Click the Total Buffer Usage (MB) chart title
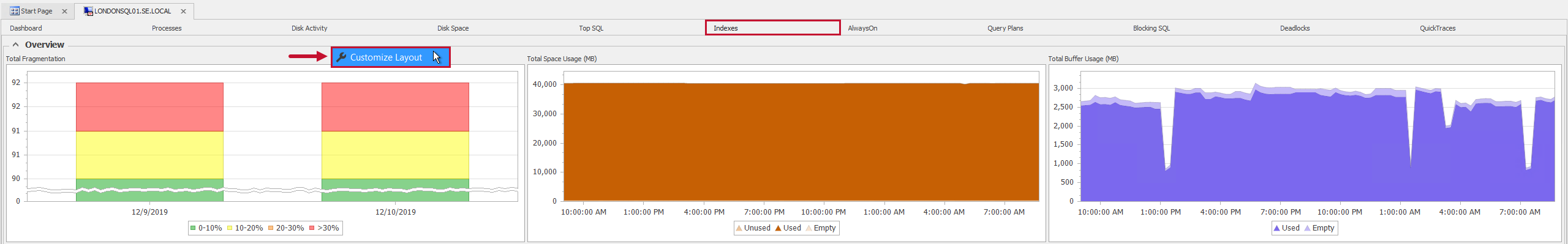 click(1083, 59)
